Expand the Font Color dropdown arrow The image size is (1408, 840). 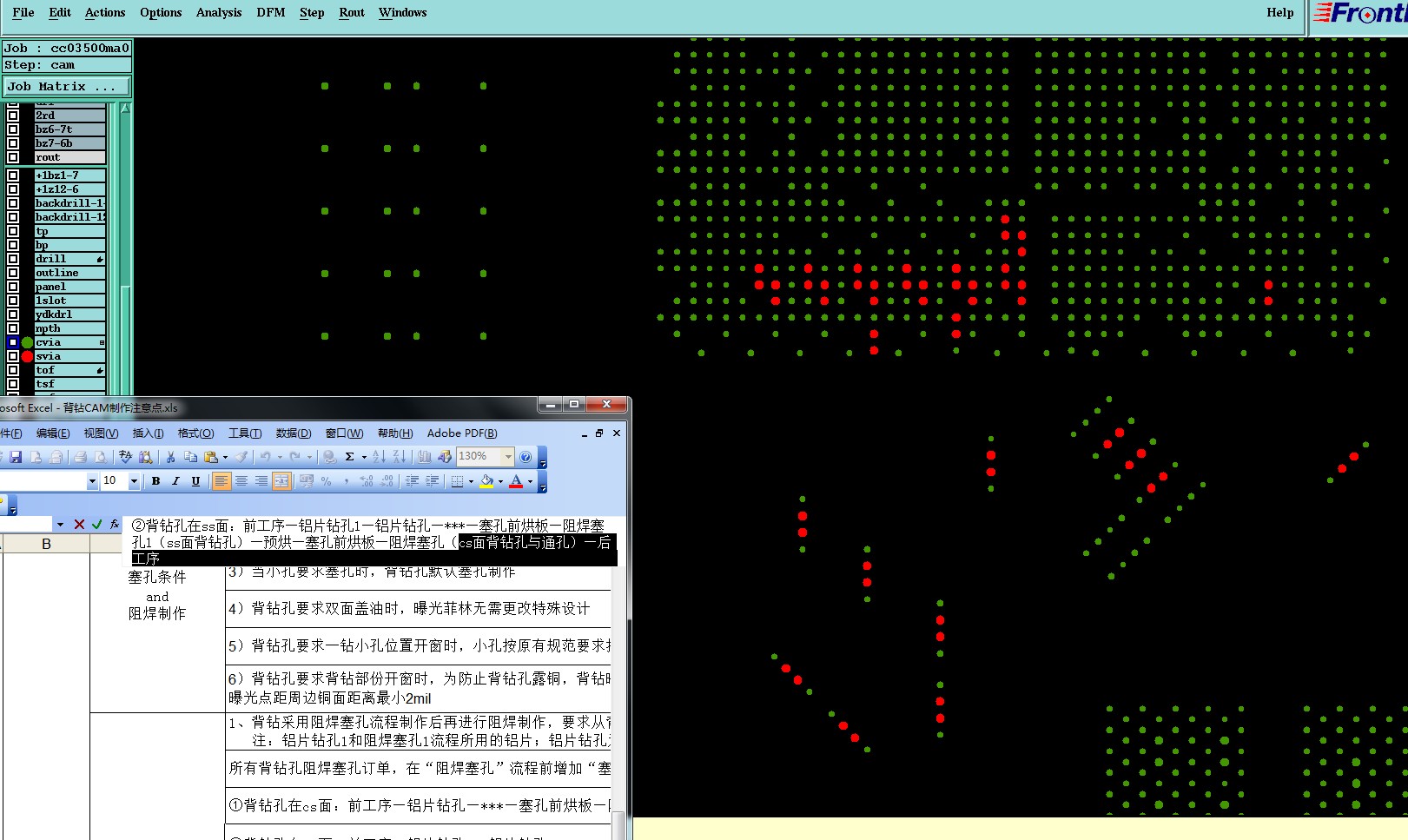[530, 481]
